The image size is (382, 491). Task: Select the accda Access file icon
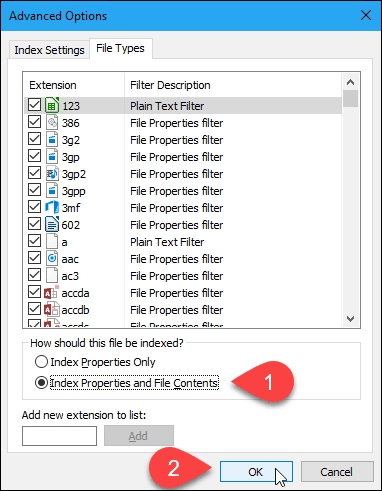point(52,293)
